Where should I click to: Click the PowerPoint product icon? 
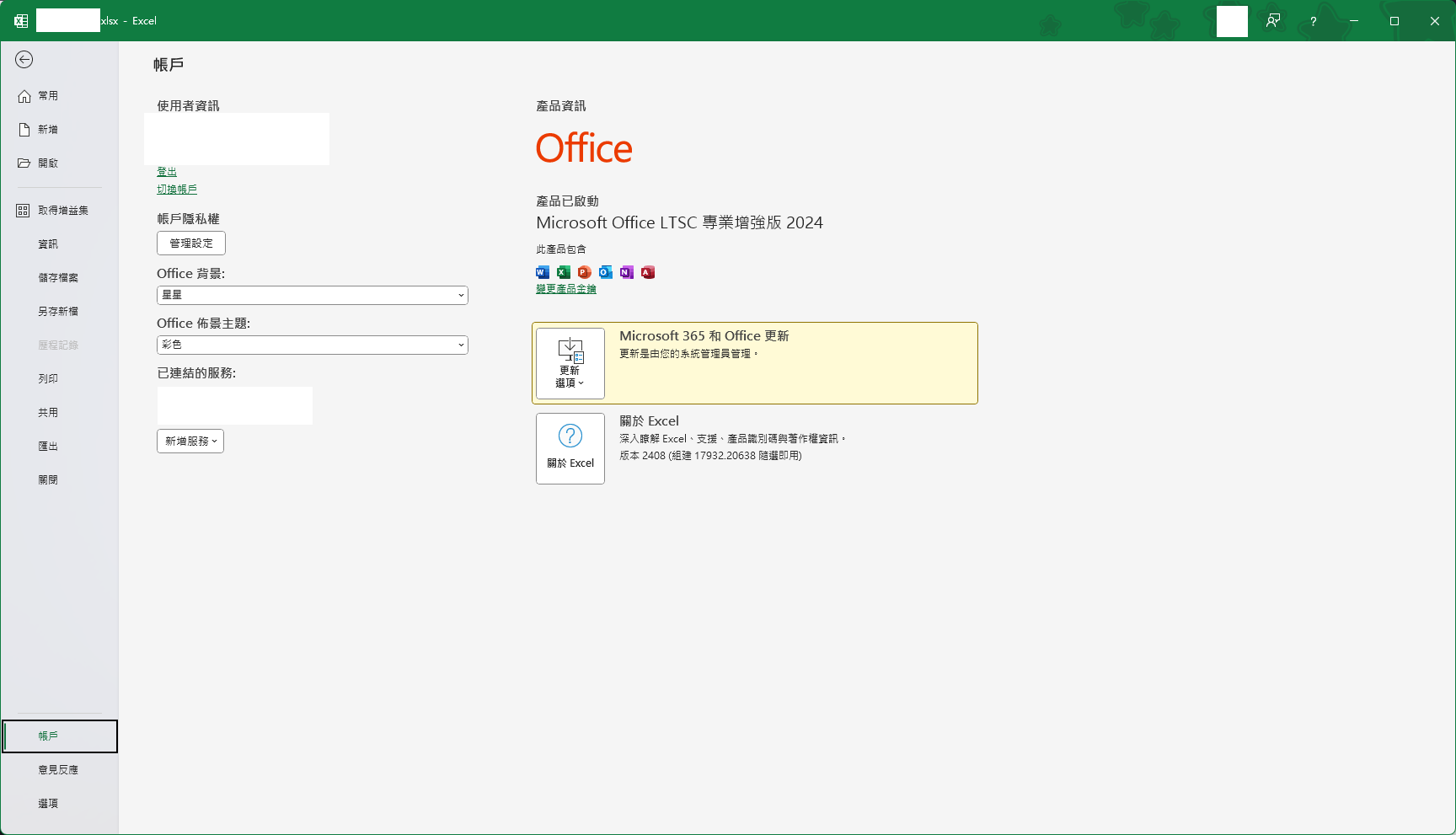[585, 272]
